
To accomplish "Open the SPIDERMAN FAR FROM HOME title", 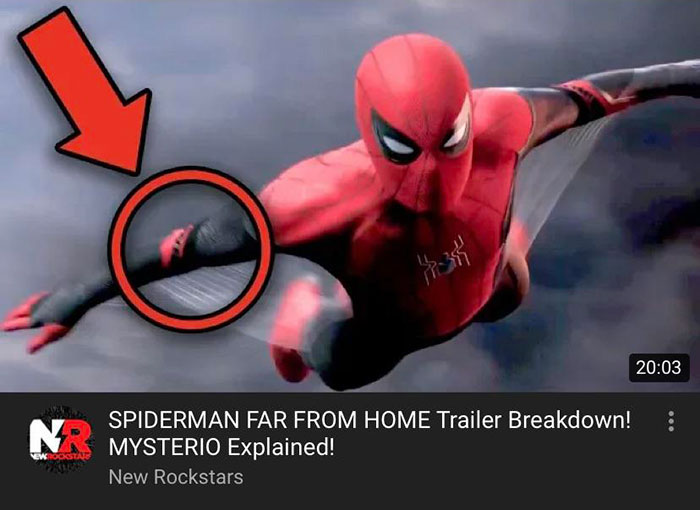I will pos(370,419).
